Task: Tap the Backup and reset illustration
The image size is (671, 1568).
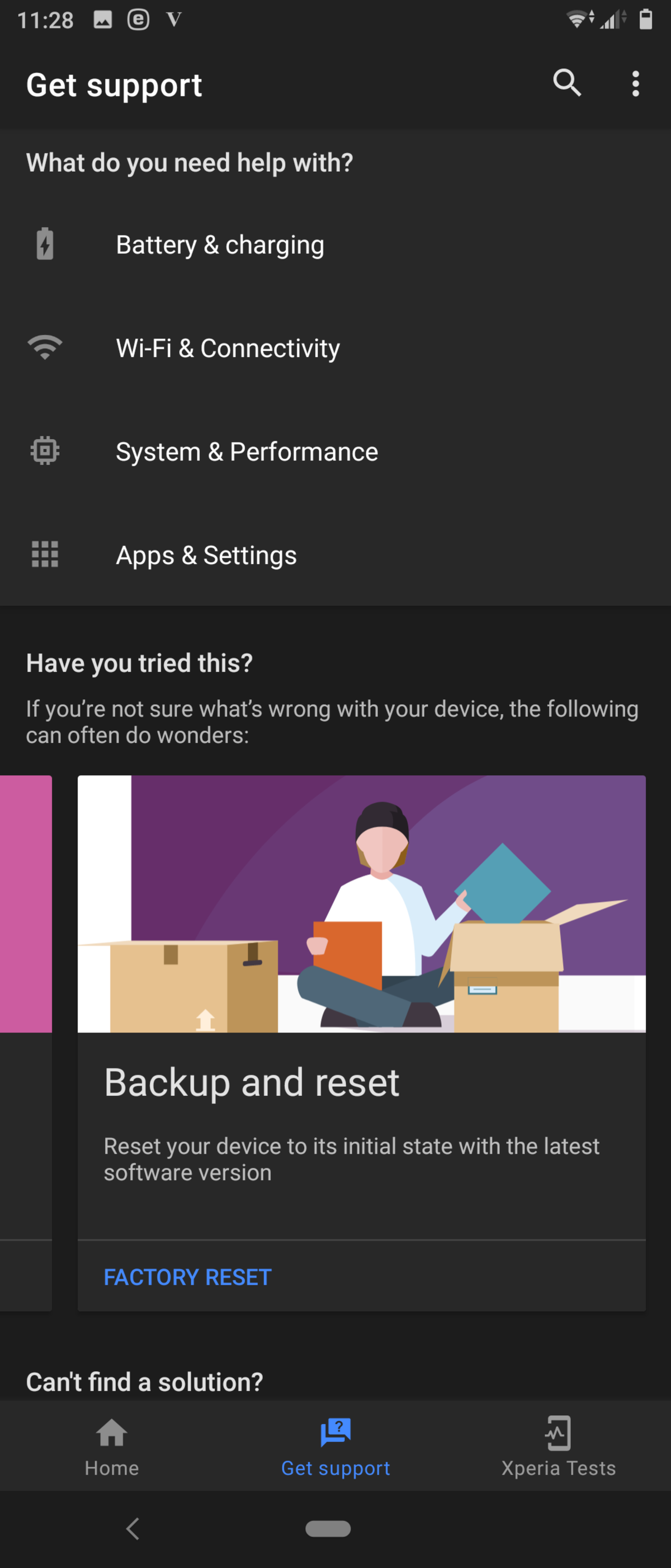Action: 362,903
